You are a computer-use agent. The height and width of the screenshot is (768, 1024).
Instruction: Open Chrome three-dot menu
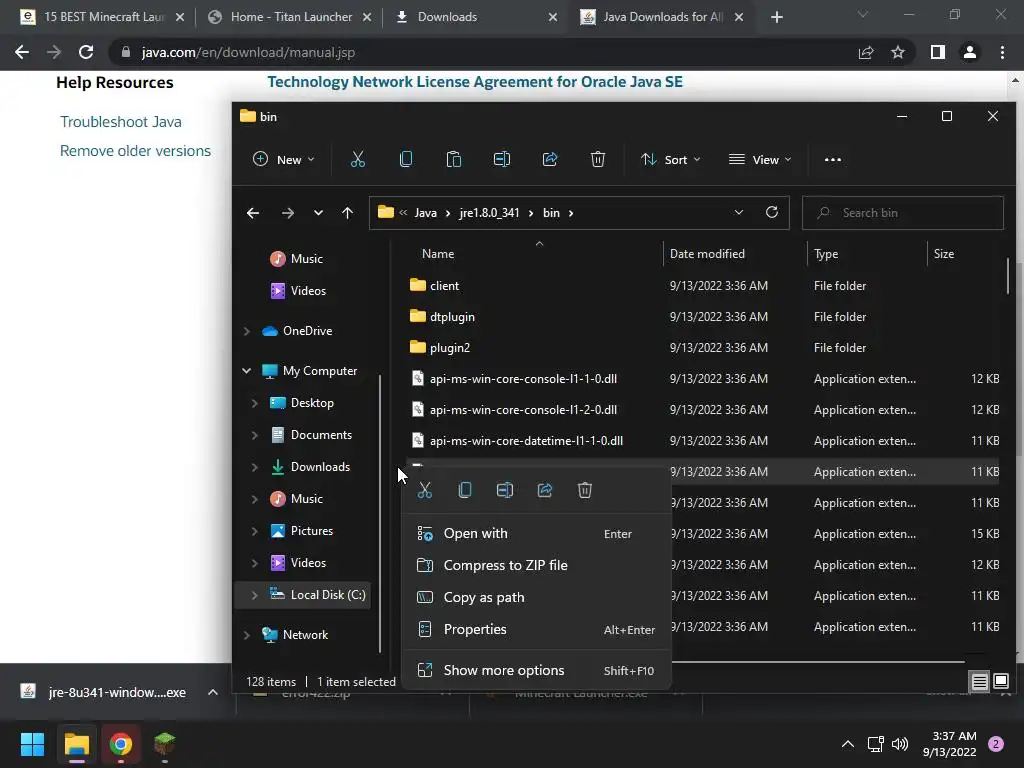[1002, 52]
